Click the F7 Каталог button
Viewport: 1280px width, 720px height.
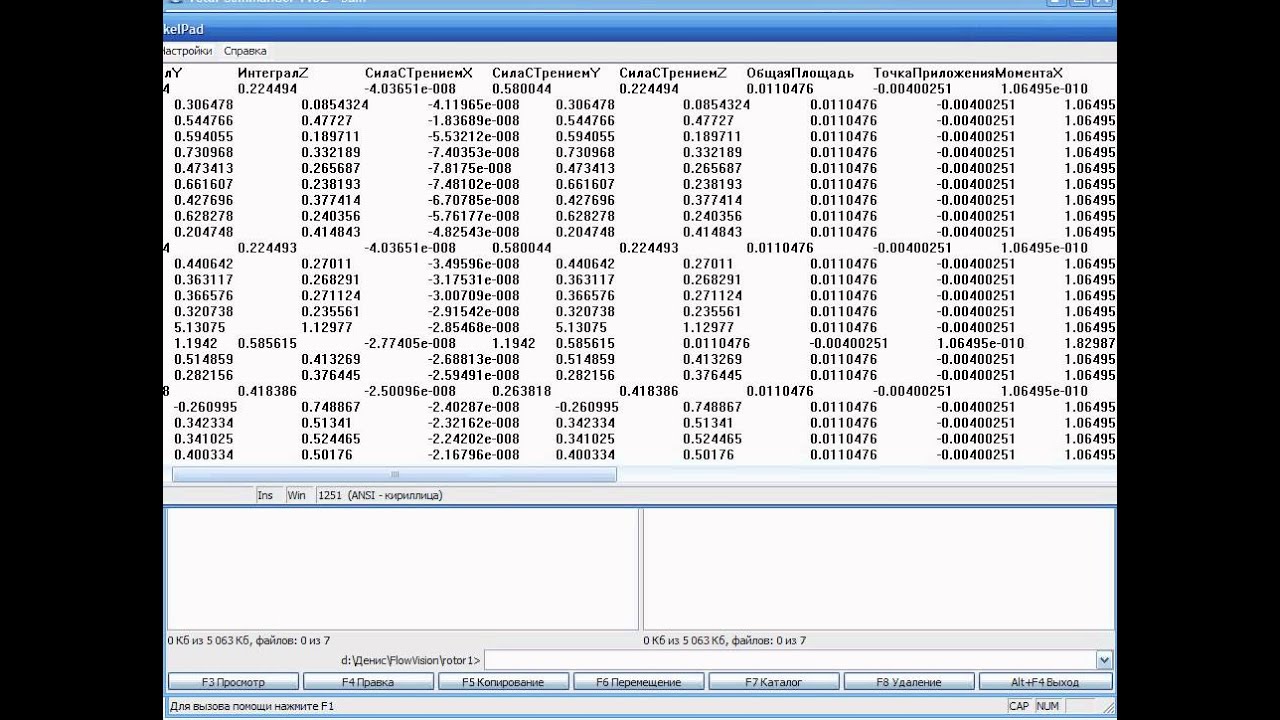tap(774, 682)
